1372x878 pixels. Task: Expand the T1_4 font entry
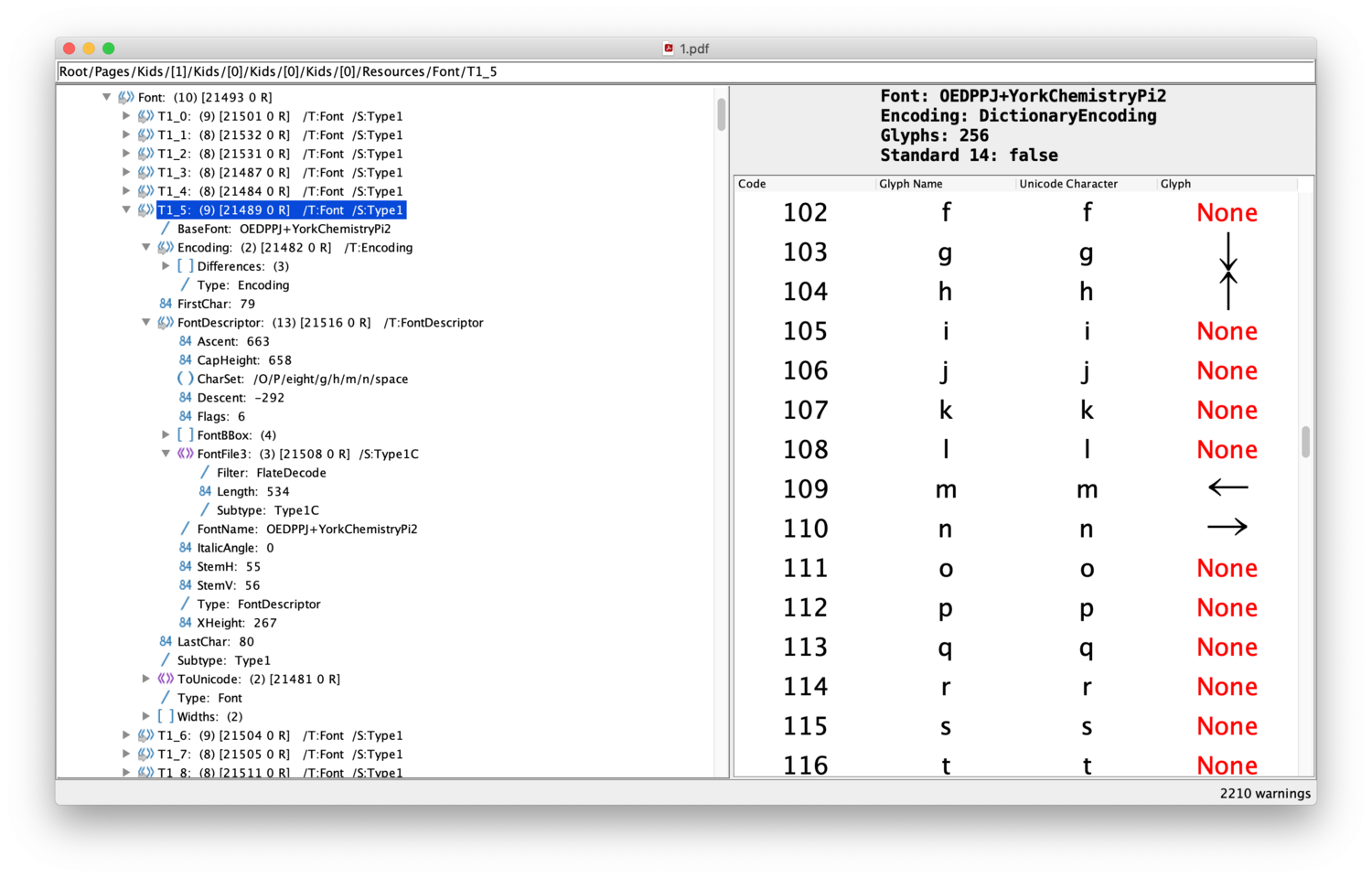pos(126,191)
